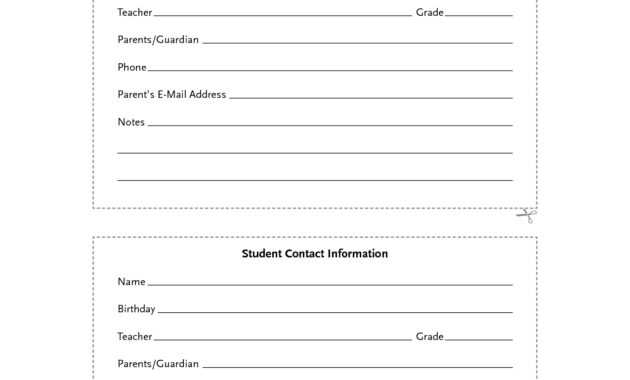Click the Student Contact Information heading

[315, 253]
